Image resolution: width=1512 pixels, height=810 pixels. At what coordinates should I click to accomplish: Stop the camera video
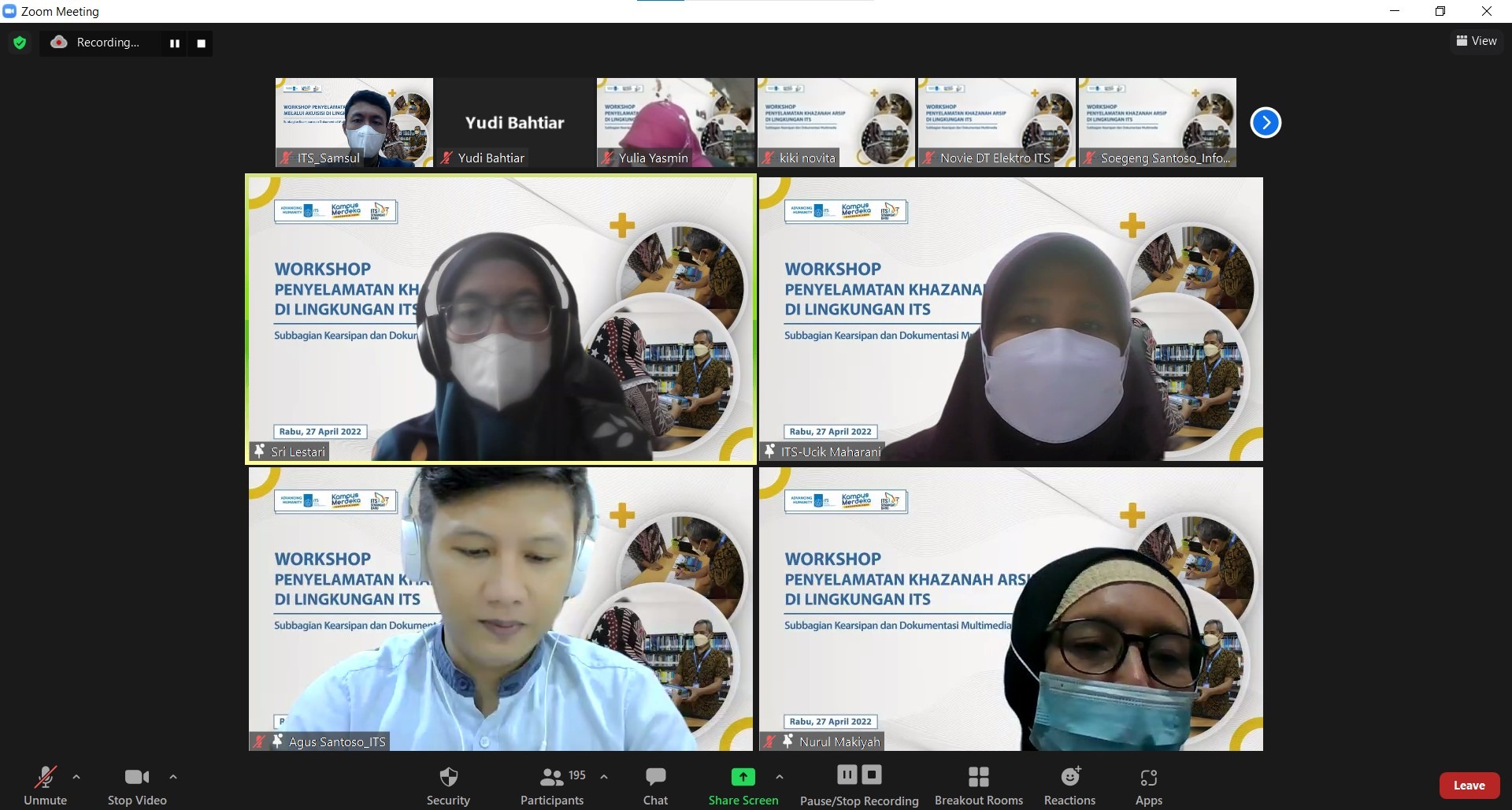[x=137, y=786]
